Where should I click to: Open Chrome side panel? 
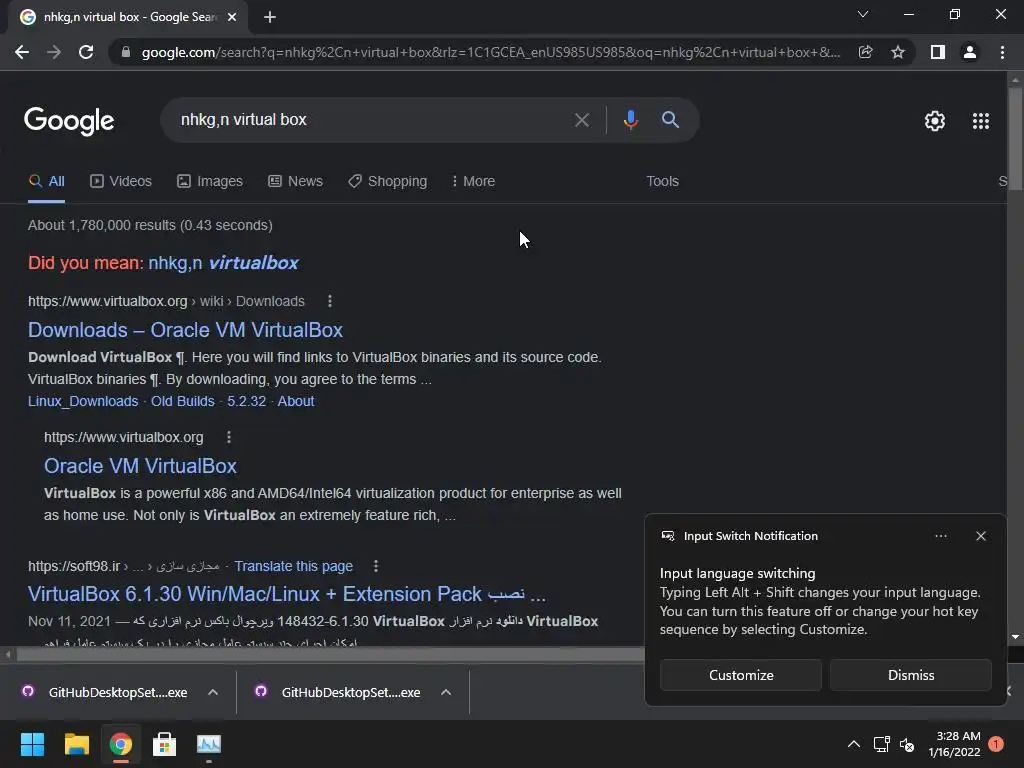click(938, 52)
